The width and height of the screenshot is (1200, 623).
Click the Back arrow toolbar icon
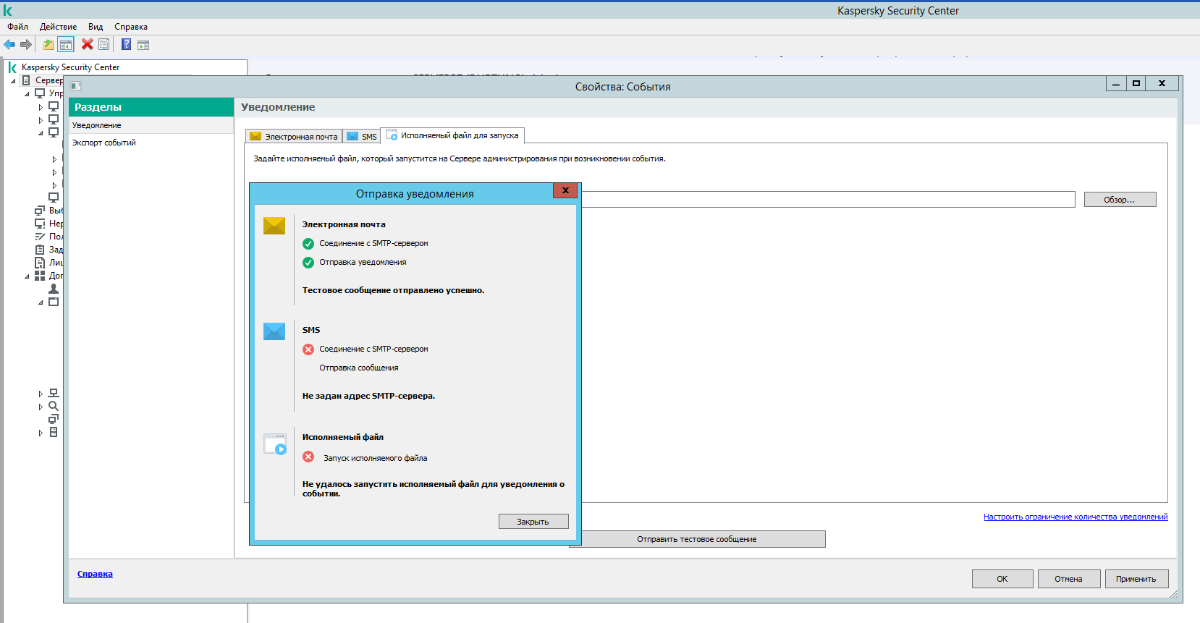tap(9, 44)
